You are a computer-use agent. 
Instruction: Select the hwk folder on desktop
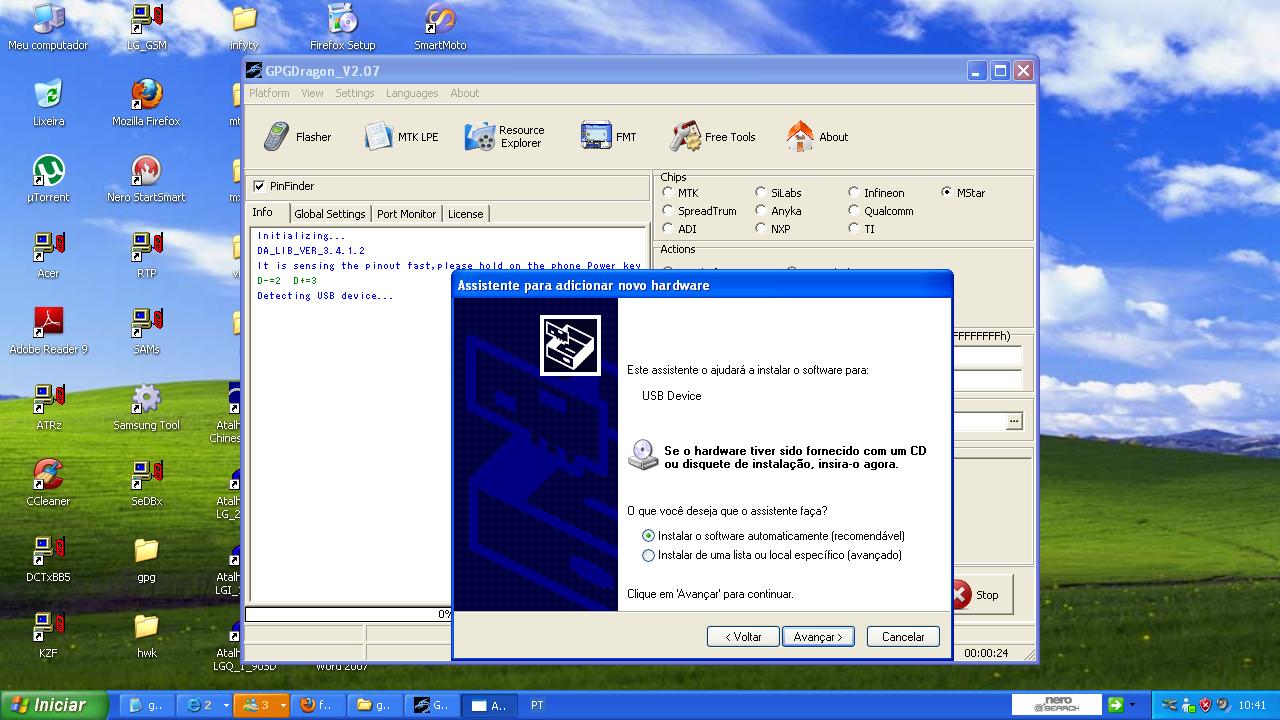click(146, 635)
